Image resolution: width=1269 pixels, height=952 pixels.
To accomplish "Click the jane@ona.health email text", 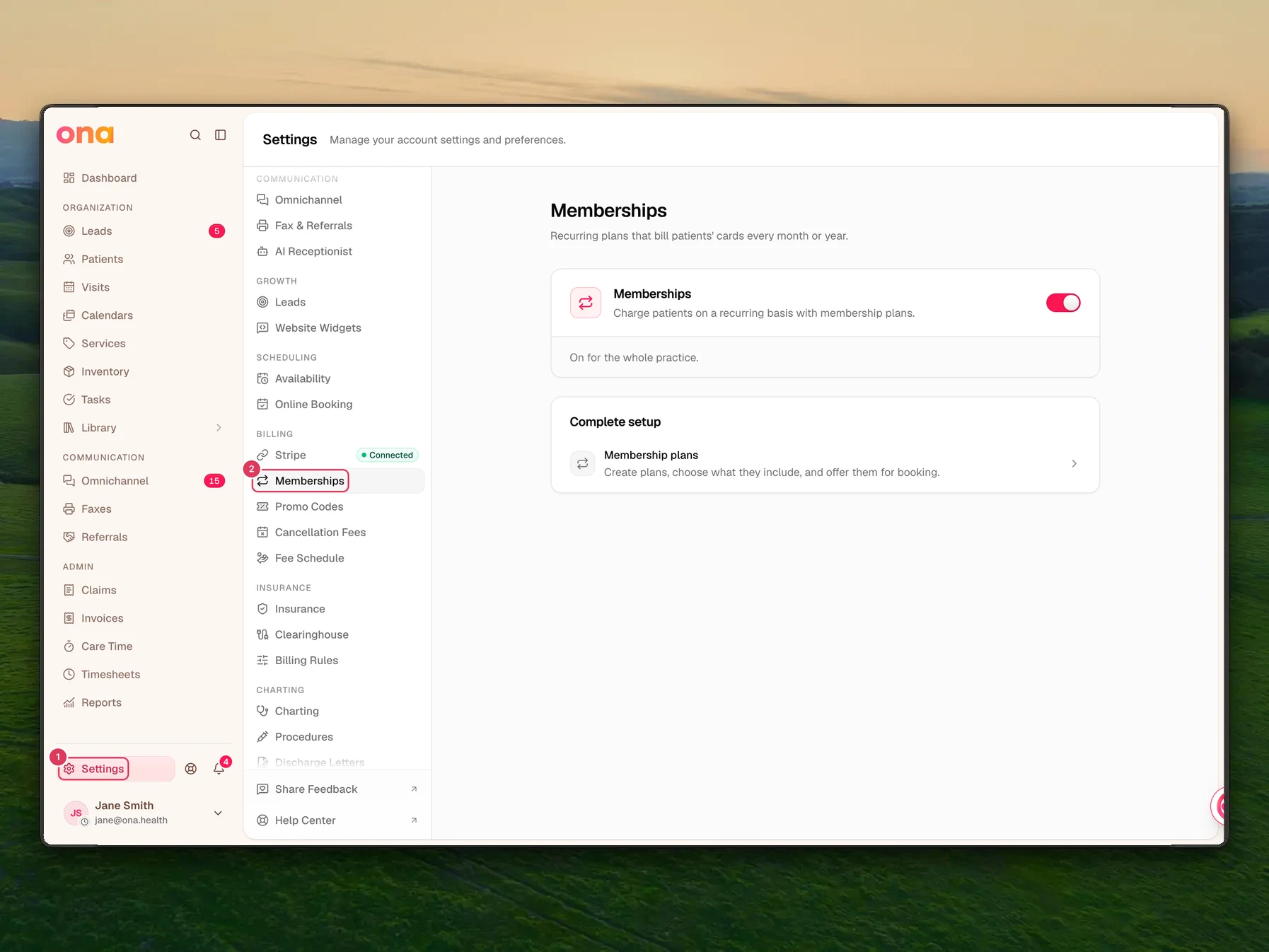I will click(x=131, y=820).
